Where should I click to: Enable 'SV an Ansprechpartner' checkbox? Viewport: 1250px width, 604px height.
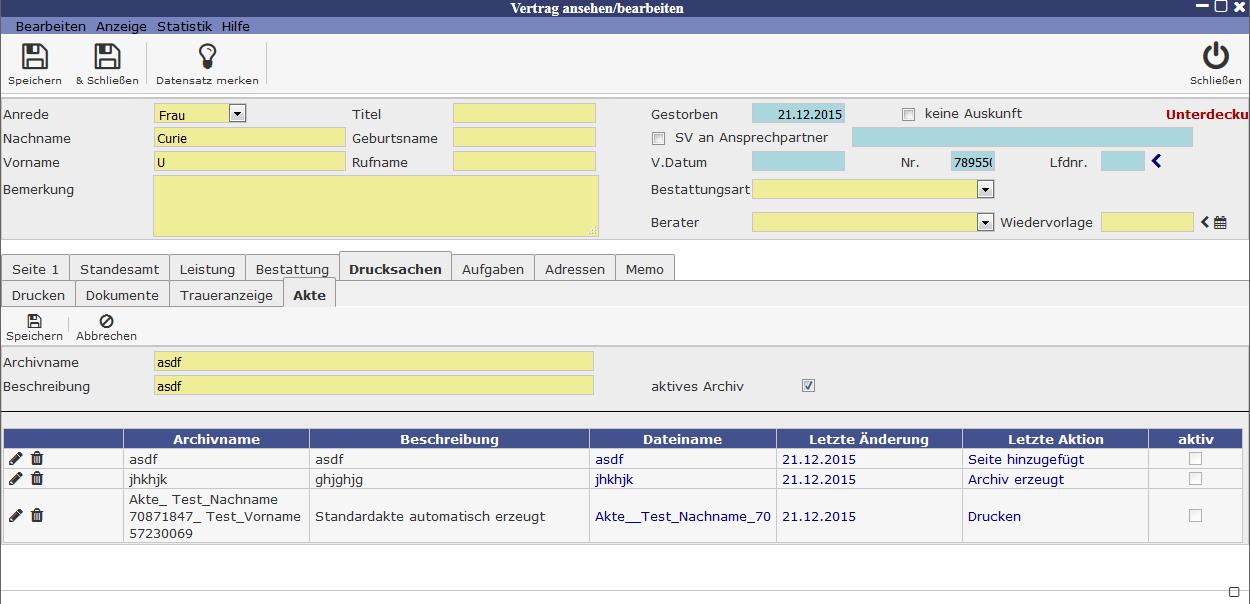[x=658, y=138]
